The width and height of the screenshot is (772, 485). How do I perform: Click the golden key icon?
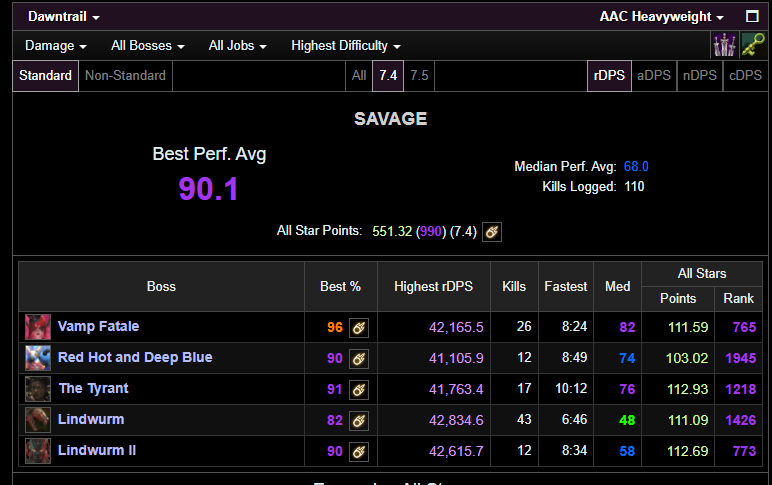point(753,45)
